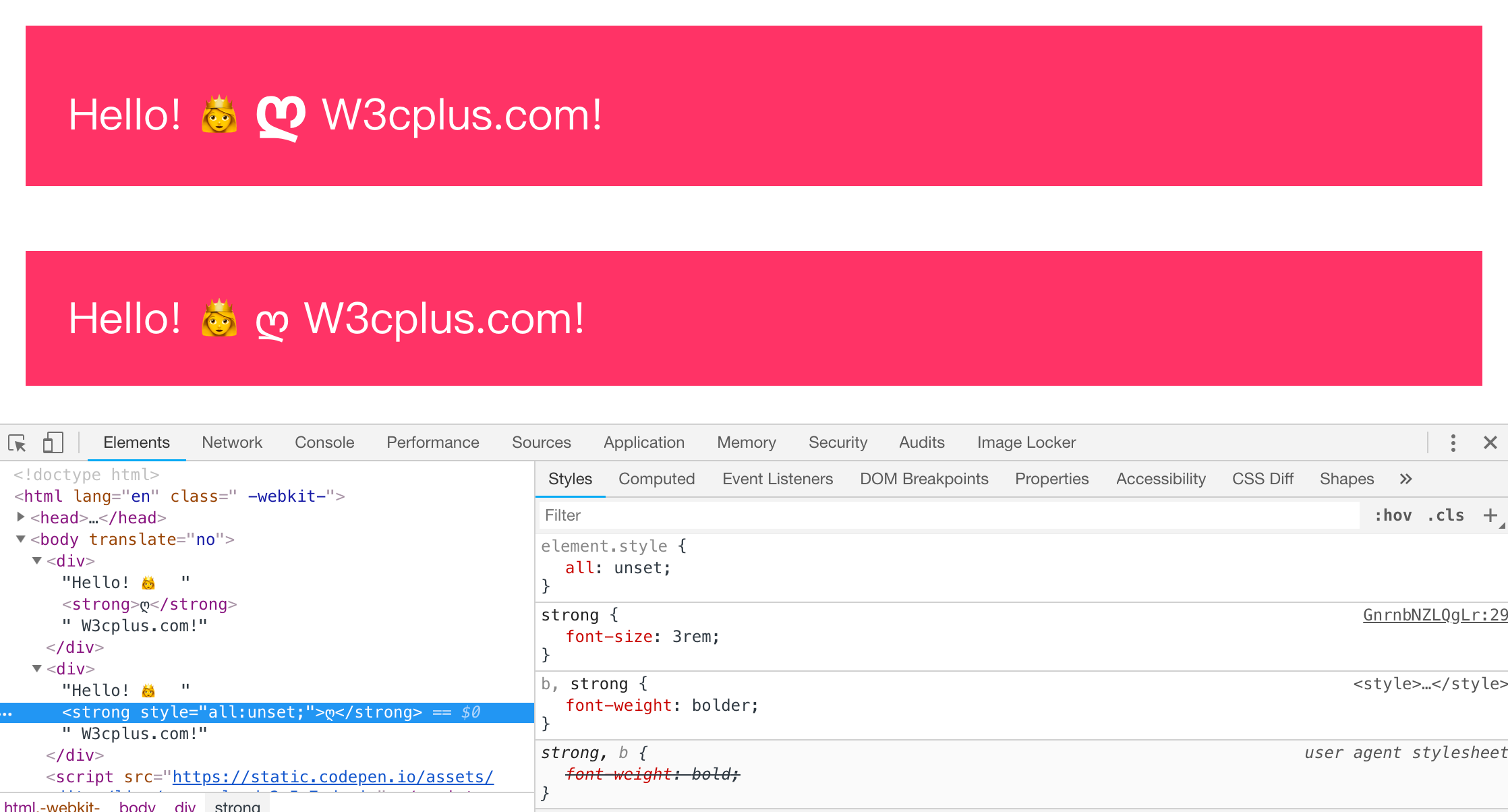Switch to the Elements tab
Viewport: 1508px width, 812px height.
[136, 442]
